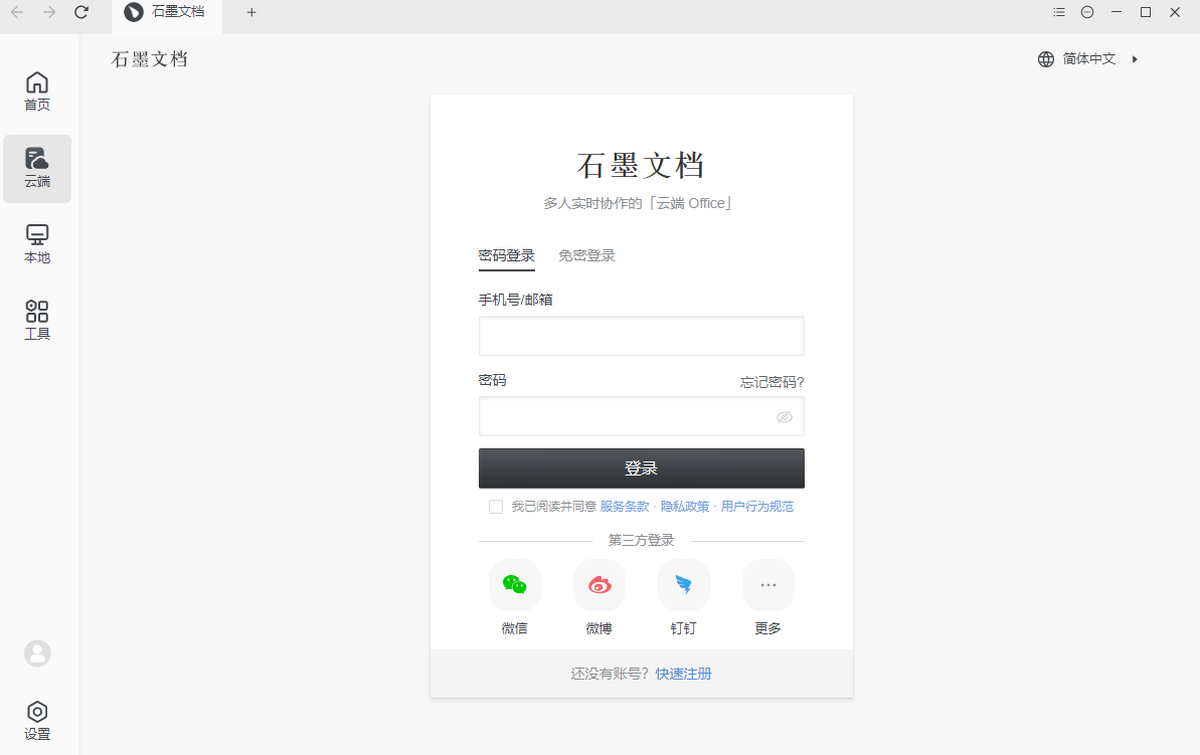The height and width of the screenshot is (755, 1200).
Task: Switch to 密码登录 tab
Action: (x=507, y=255)
